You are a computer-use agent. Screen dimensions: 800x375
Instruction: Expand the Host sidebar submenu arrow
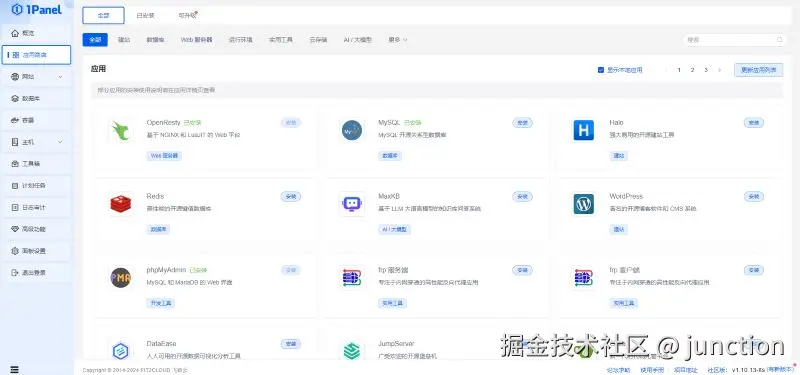pyautogui.click(x=60, y=142)
